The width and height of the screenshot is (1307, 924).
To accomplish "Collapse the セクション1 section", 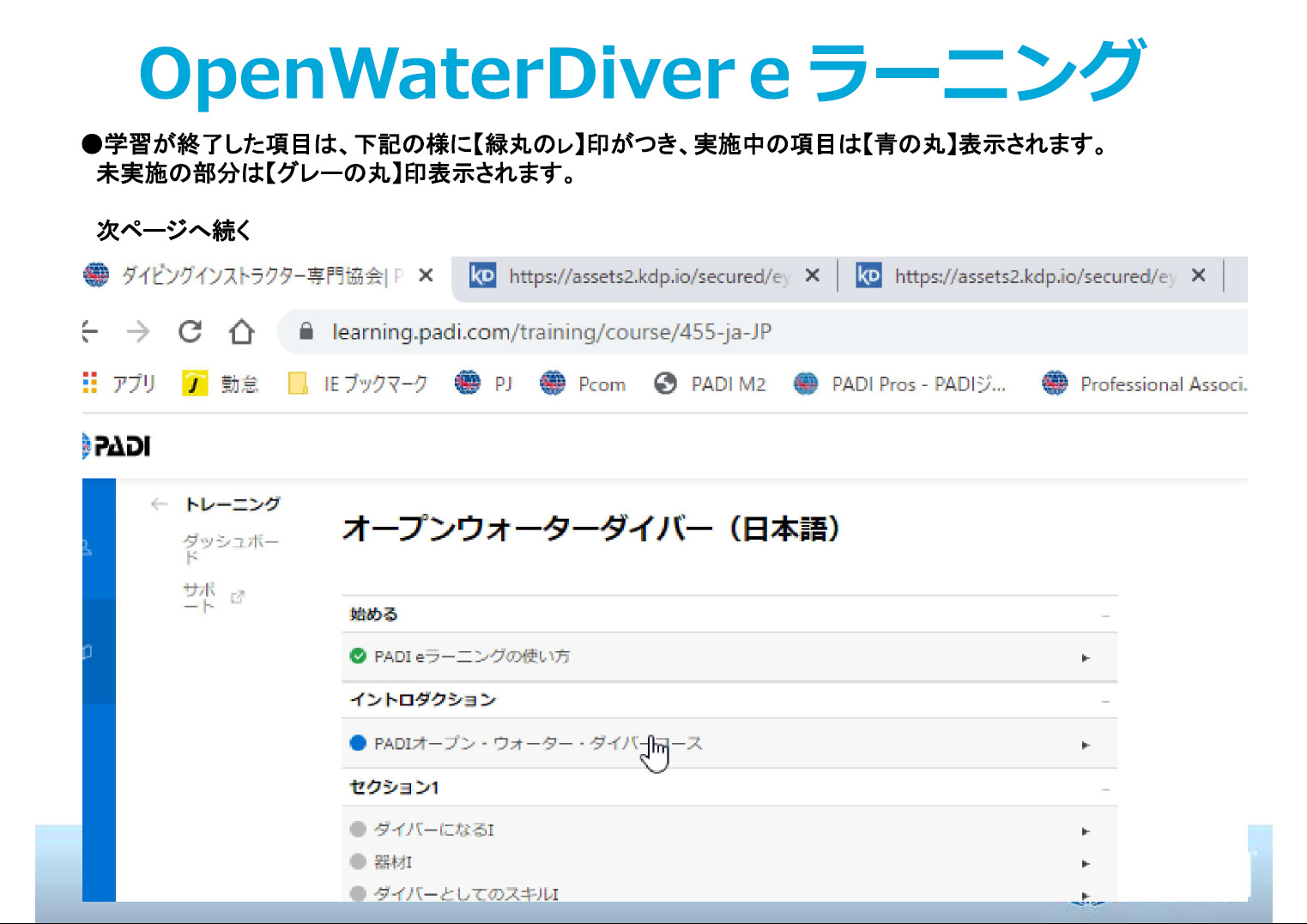I will 1106,789.
